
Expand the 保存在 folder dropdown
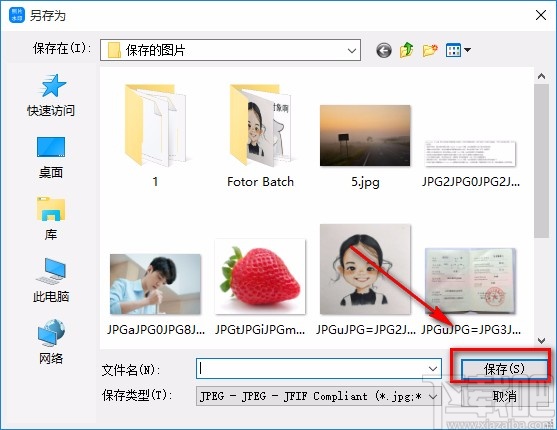231,50
